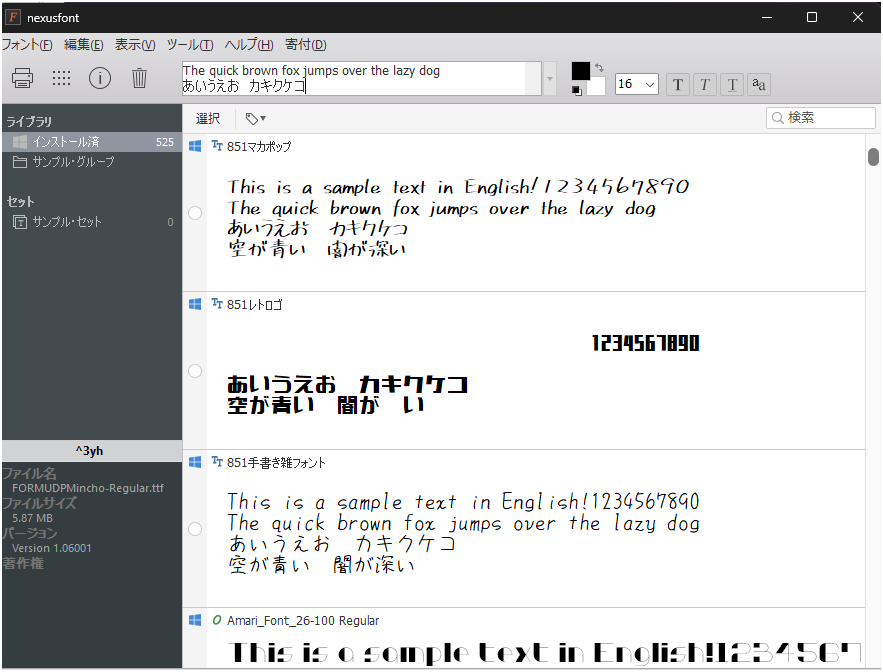
Task: Open the ツール menu
Action: [x=188, y=44]
